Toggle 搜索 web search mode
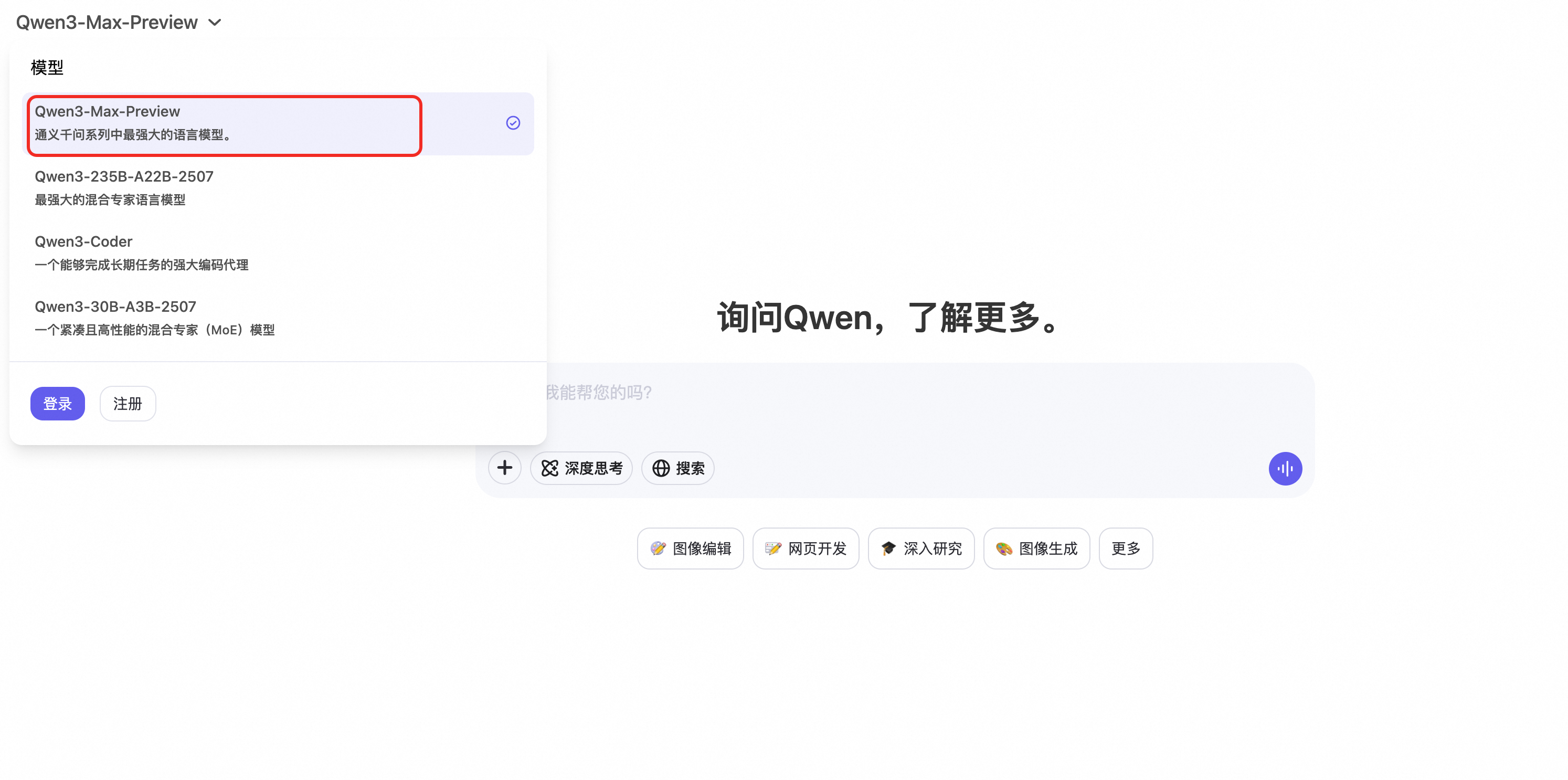 click(678, 468)
